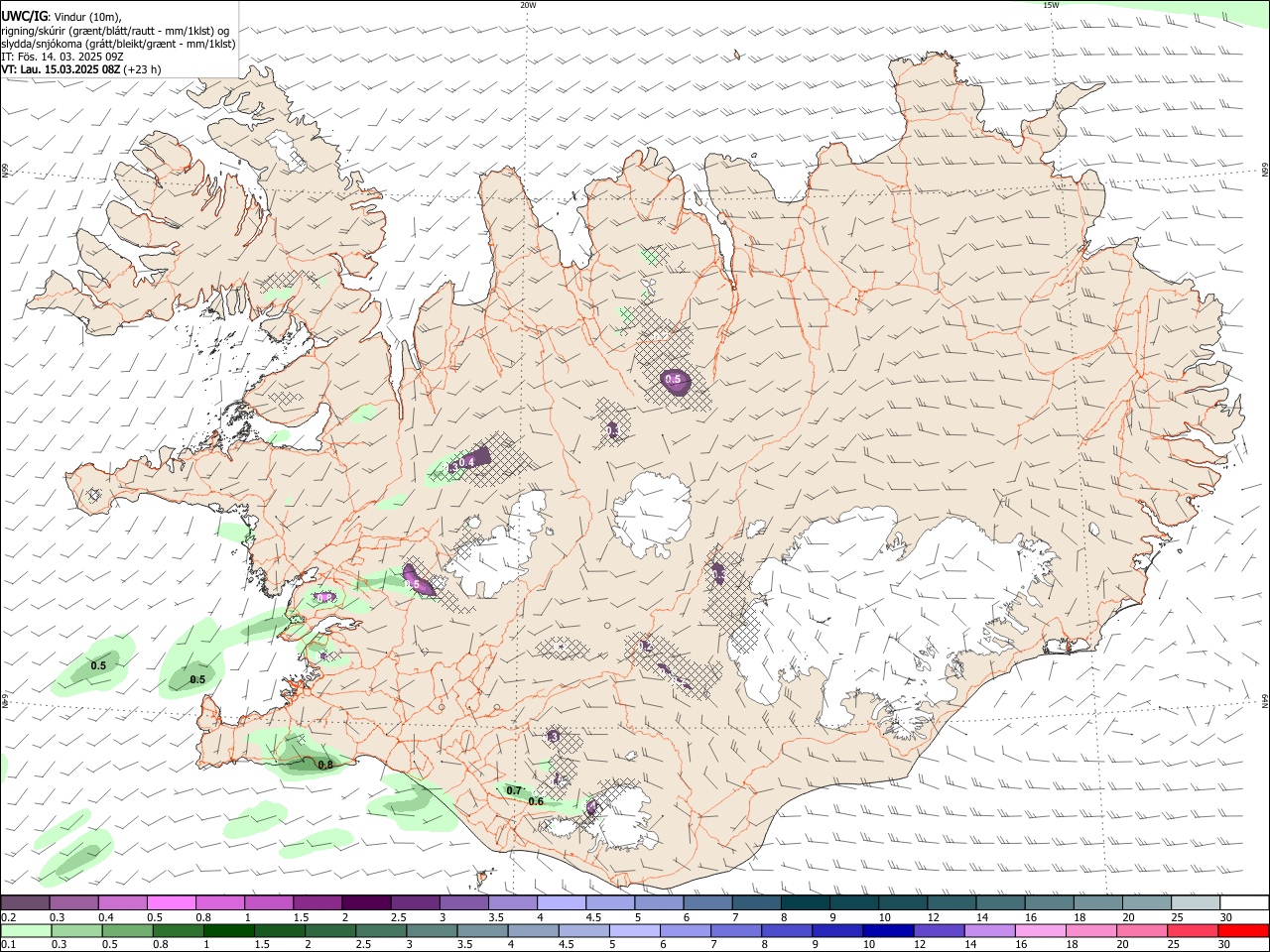Click the '0.5' label on the northern purple snow blob
Image resolution: width=1270 pixels, height=952 pixels.
[673, 379]
